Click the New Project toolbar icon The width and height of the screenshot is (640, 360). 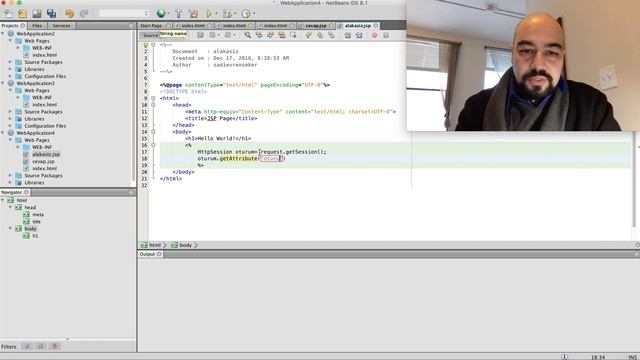[x=22, y=13]
